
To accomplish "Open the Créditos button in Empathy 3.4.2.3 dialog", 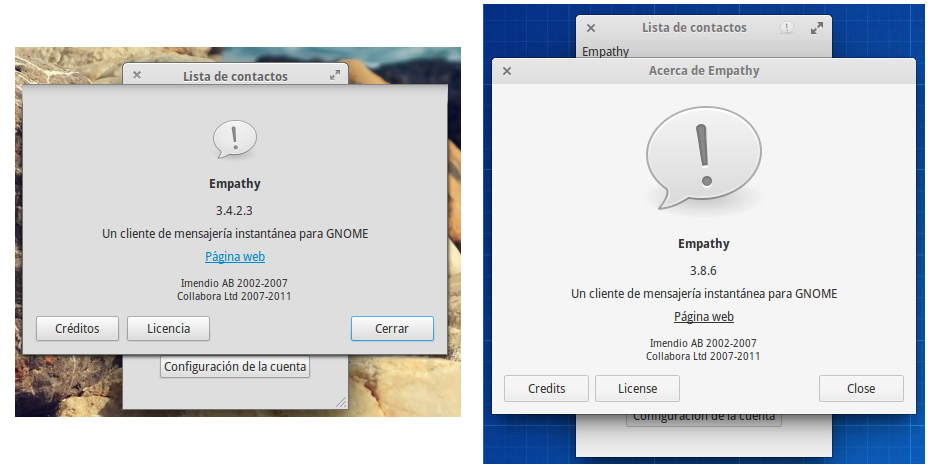I will [77, 328].
